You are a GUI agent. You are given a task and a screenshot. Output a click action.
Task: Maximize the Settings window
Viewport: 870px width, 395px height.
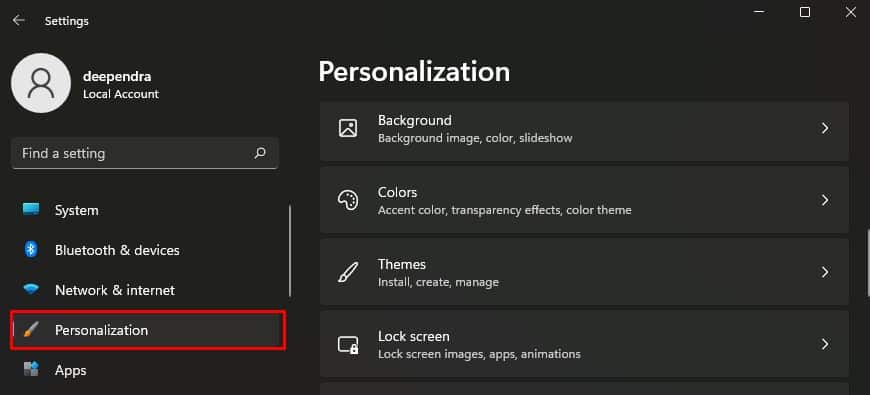click(x=805, y=12)
